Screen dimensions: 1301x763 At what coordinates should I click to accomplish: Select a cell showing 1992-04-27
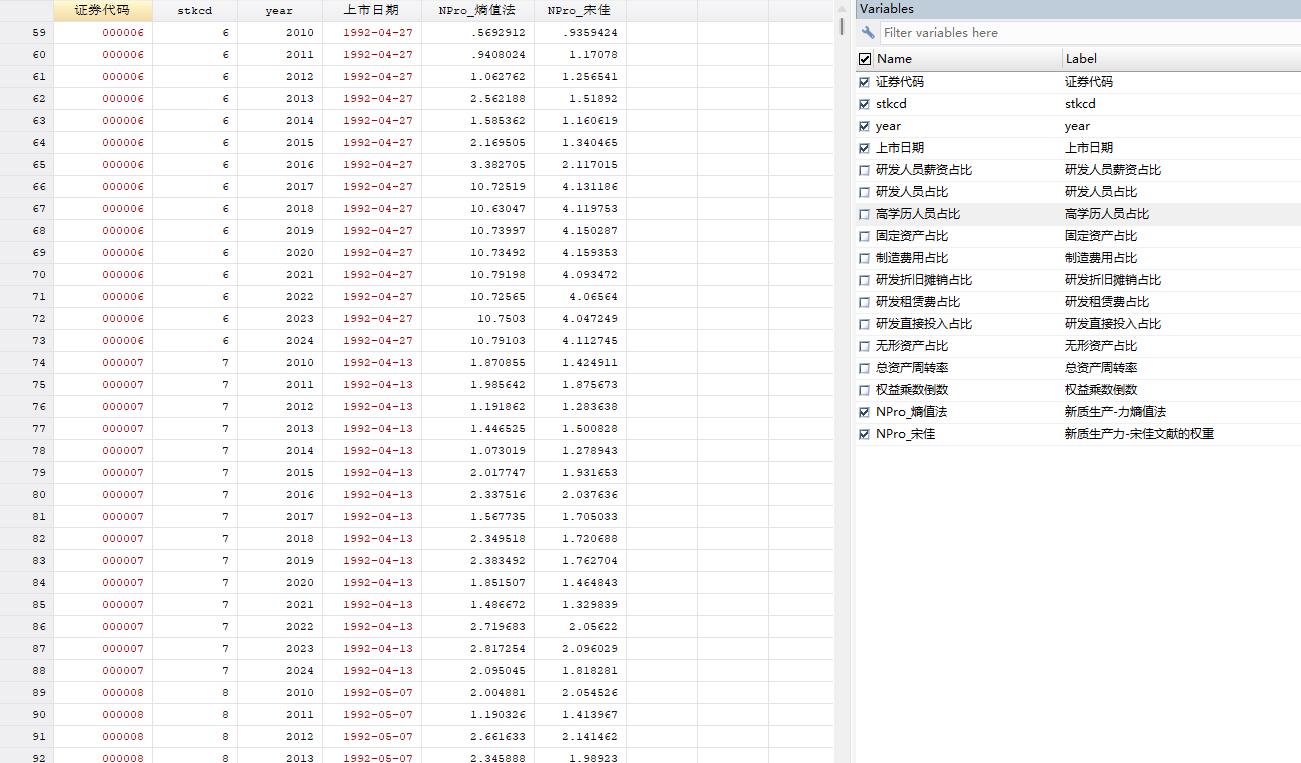377,32
